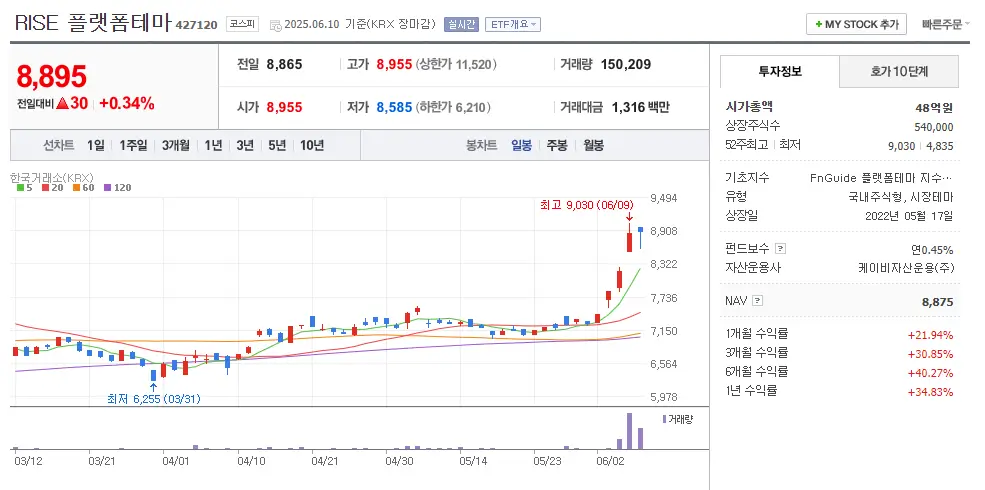Expand the ETF개요 dropdown

point(513,24)
